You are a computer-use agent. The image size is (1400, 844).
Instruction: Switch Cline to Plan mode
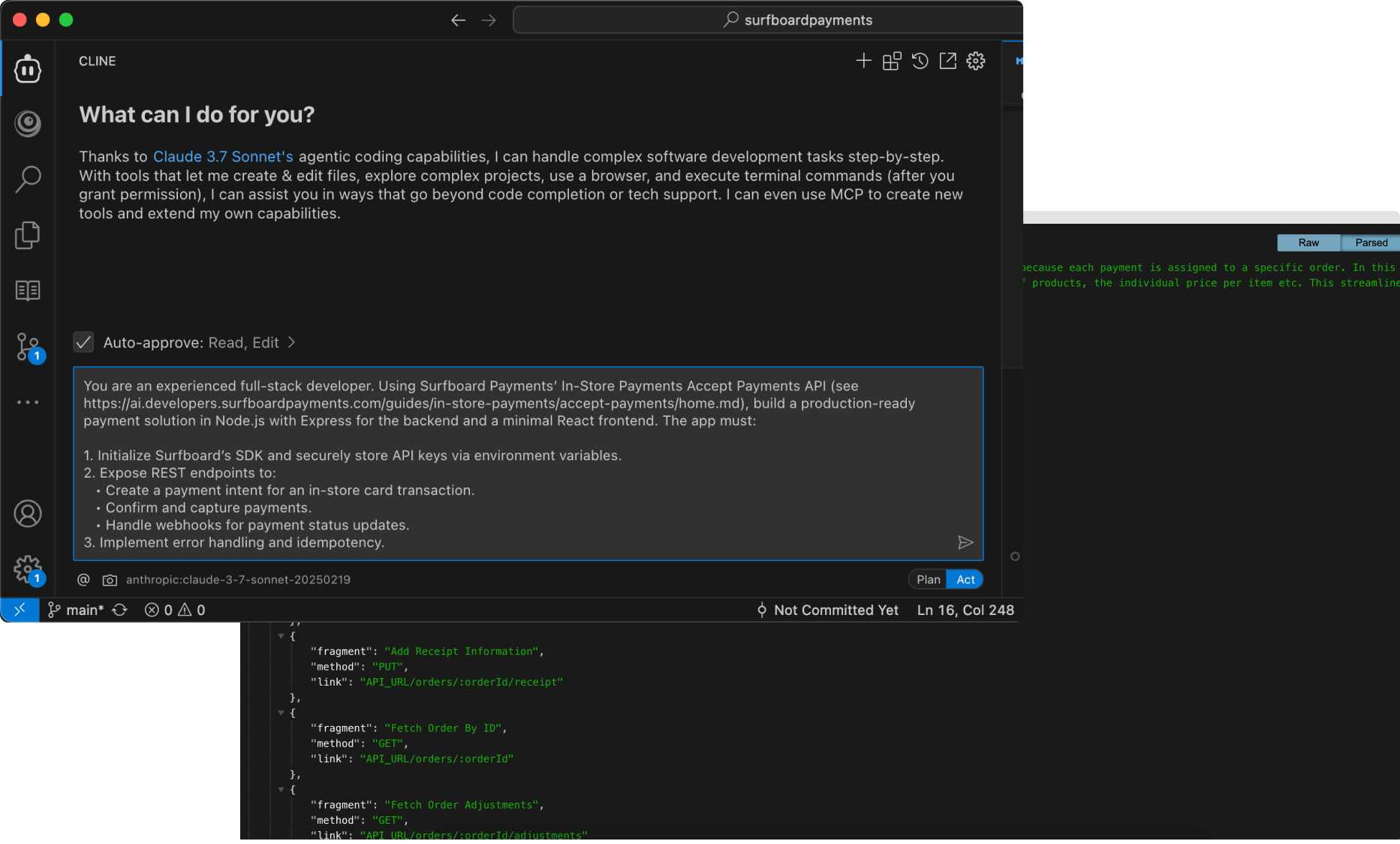pos(928,580)
